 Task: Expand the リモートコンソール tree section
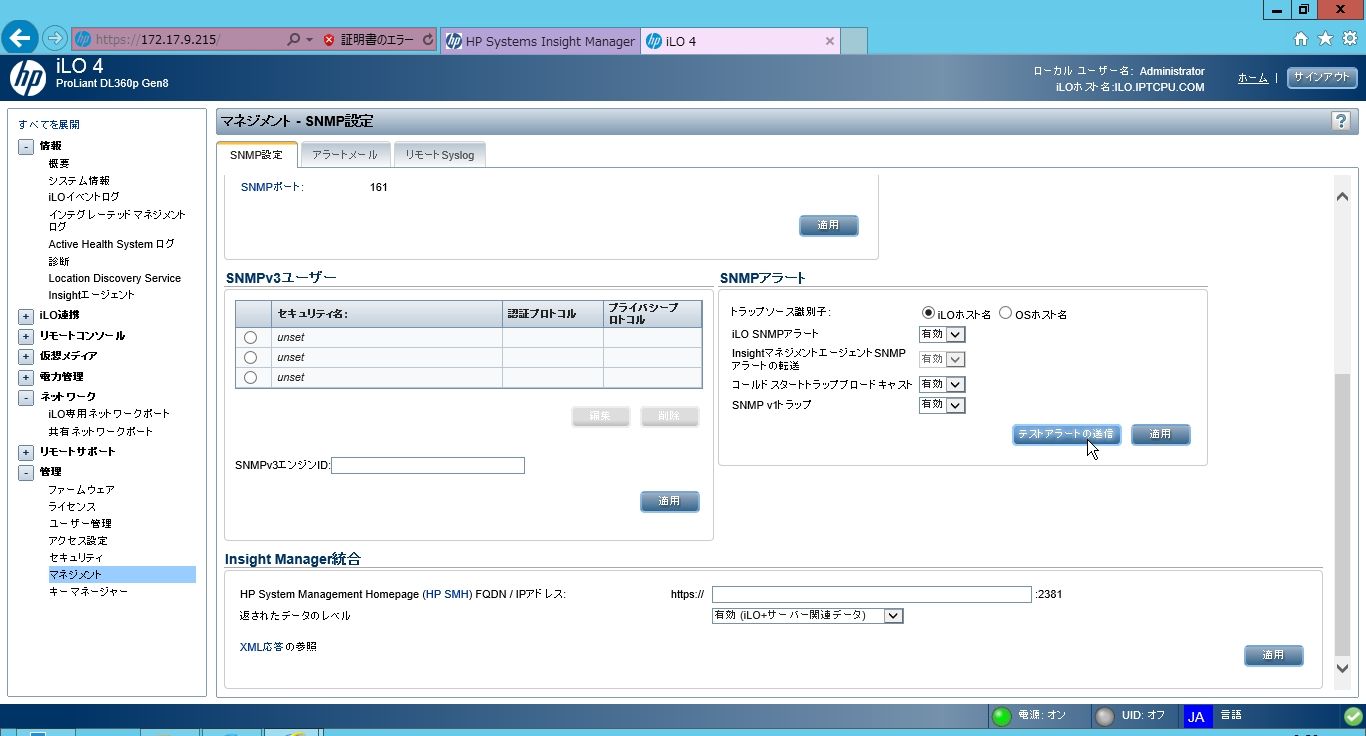pos(26,336)
